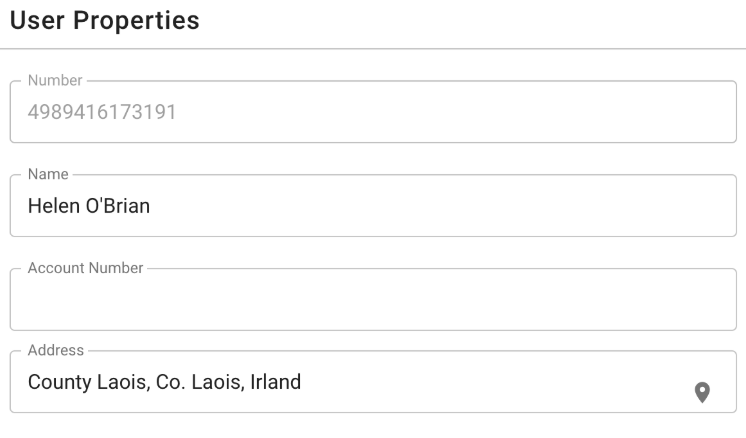Focus the disabled Number input field
Viewport: 746px width, 438px height.
pos(373,112)
